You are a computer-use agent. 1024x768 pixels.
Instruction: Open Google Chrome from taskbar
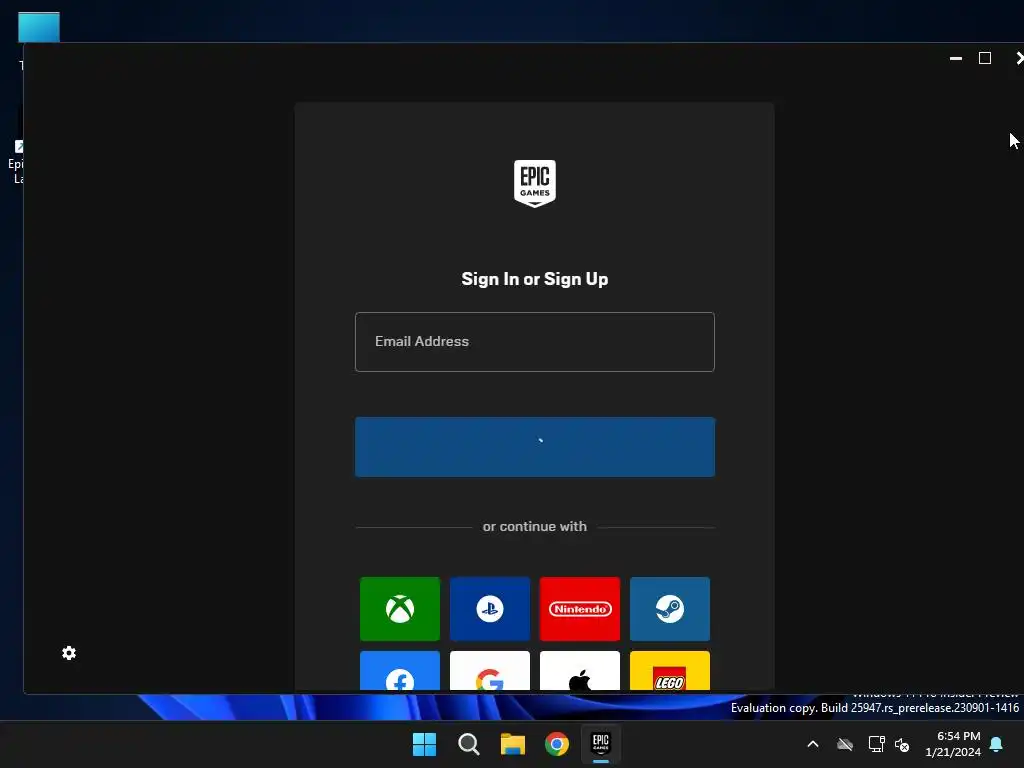[557, 744]
